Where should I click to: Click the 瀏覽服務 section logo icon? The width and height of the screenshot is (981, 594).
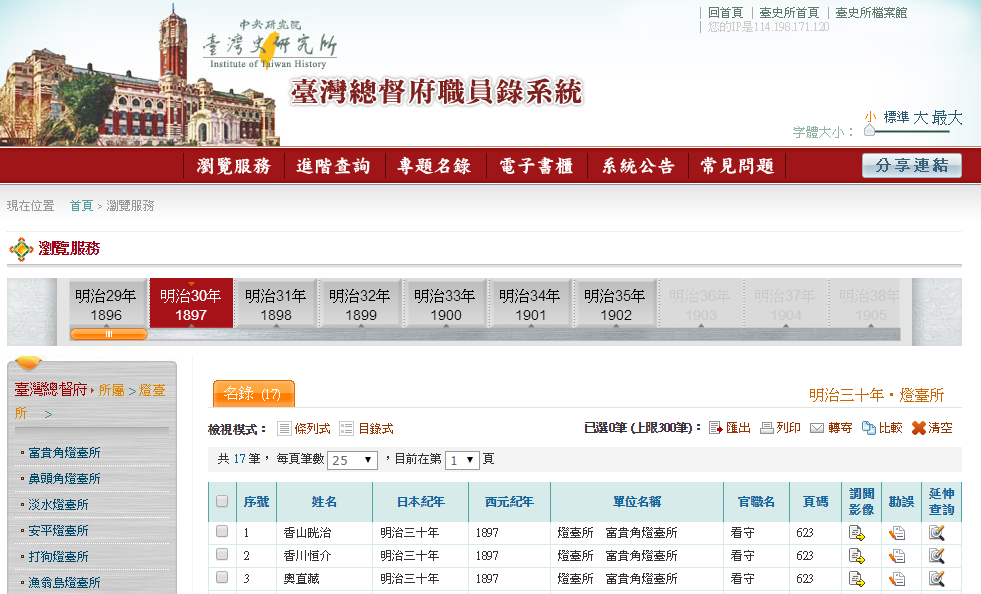[x=21, y=249]
